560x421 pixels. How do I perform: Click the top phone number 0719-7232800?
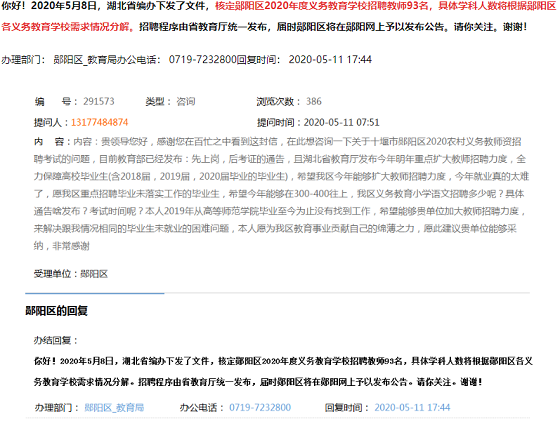coord(202,59)
